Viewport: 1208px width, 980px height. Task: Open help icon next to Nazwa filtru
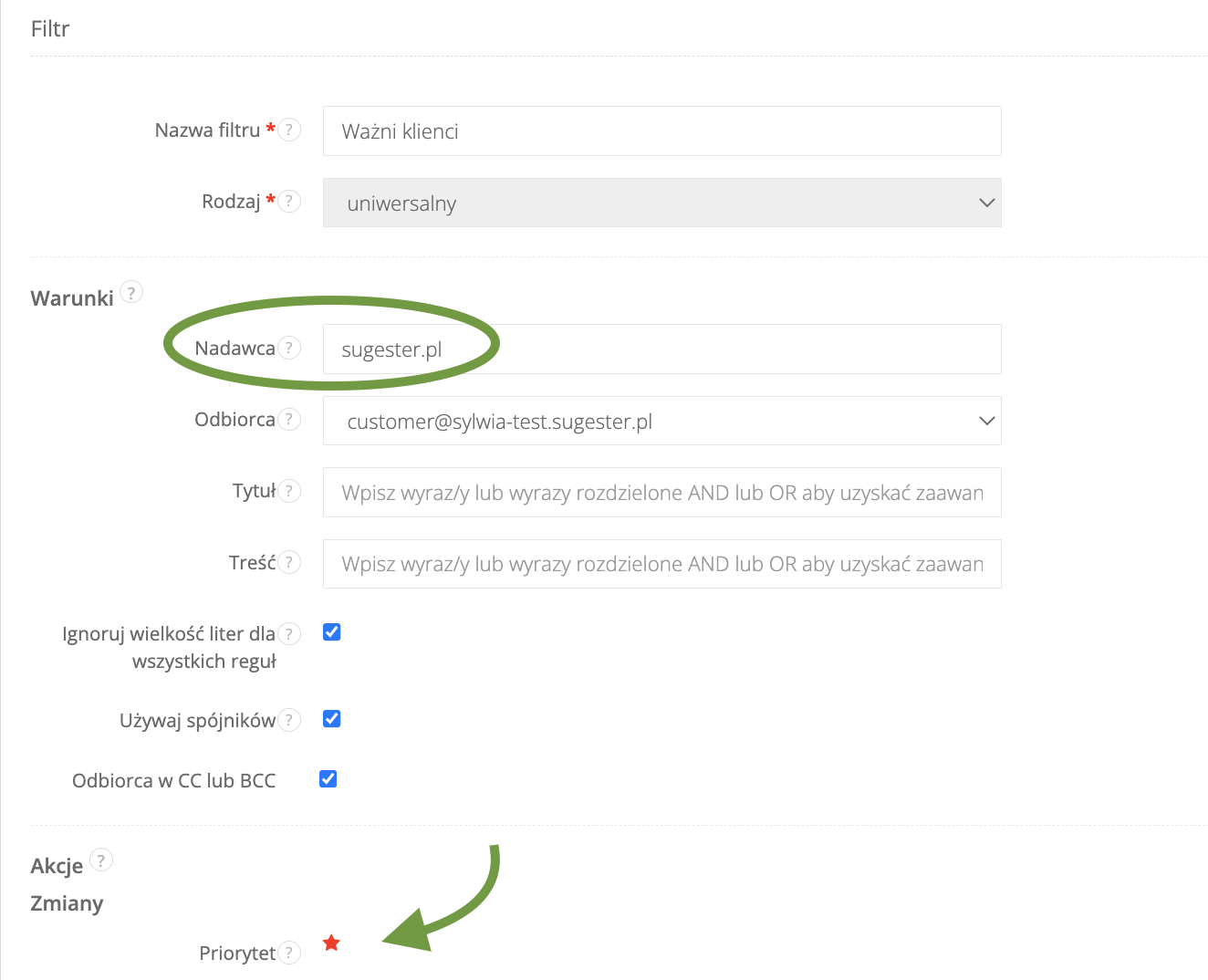[289, 130]
